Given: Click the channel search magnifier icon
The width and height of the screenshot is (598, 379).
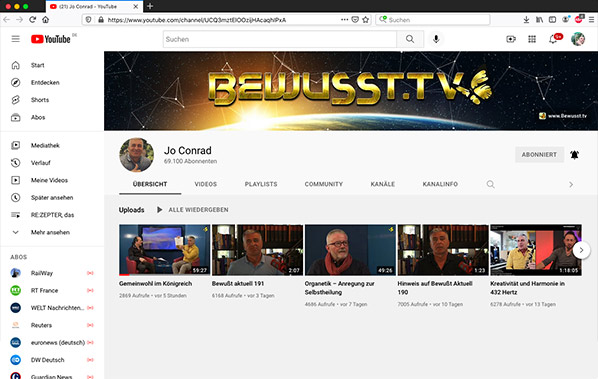Looking at the screenshot, I should [490, 185].
